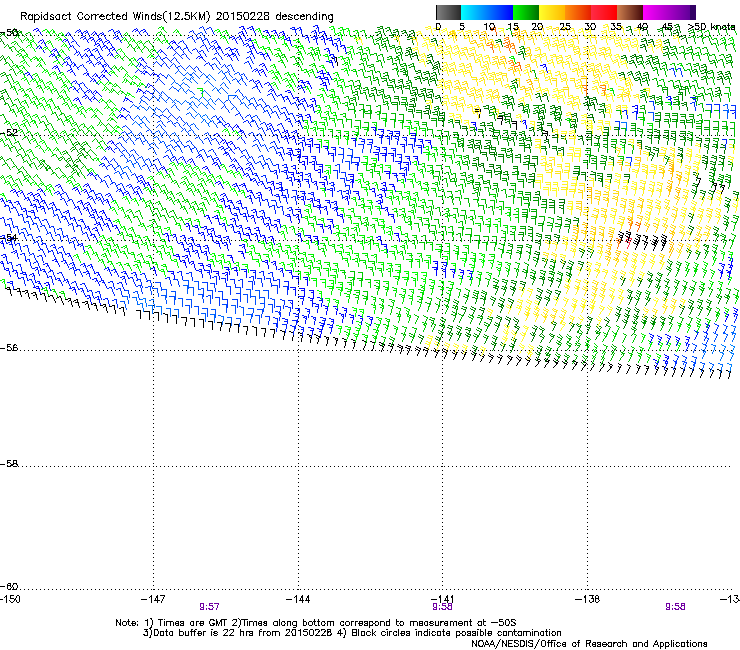Click the 'NOAA/NESDIS/Office of Research and Applications' credit
The image size is (740, 650).
tap(589, 644)
